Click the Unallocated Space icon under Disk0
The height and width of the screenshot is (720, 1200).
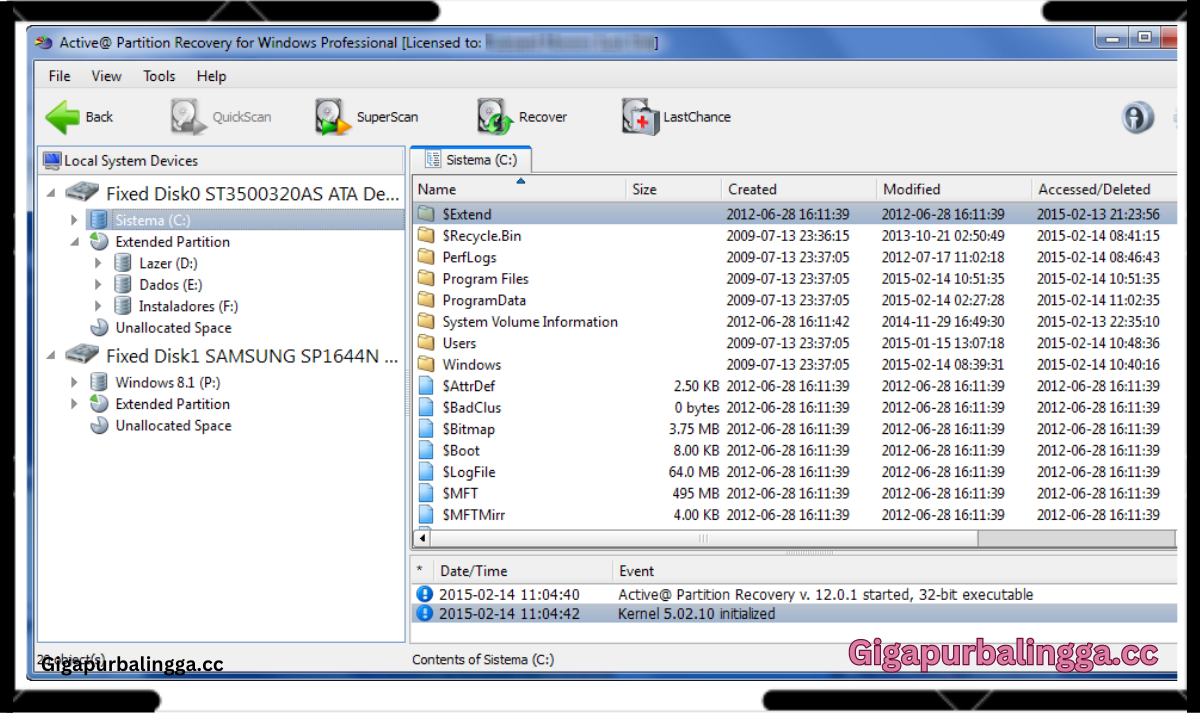coord(99,328)
